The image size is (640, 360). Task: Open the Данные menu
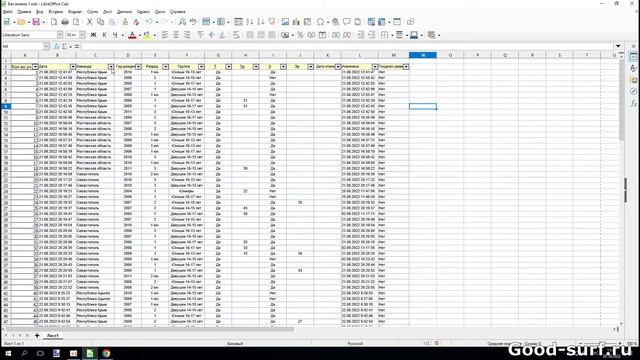(x=124, y=12)
